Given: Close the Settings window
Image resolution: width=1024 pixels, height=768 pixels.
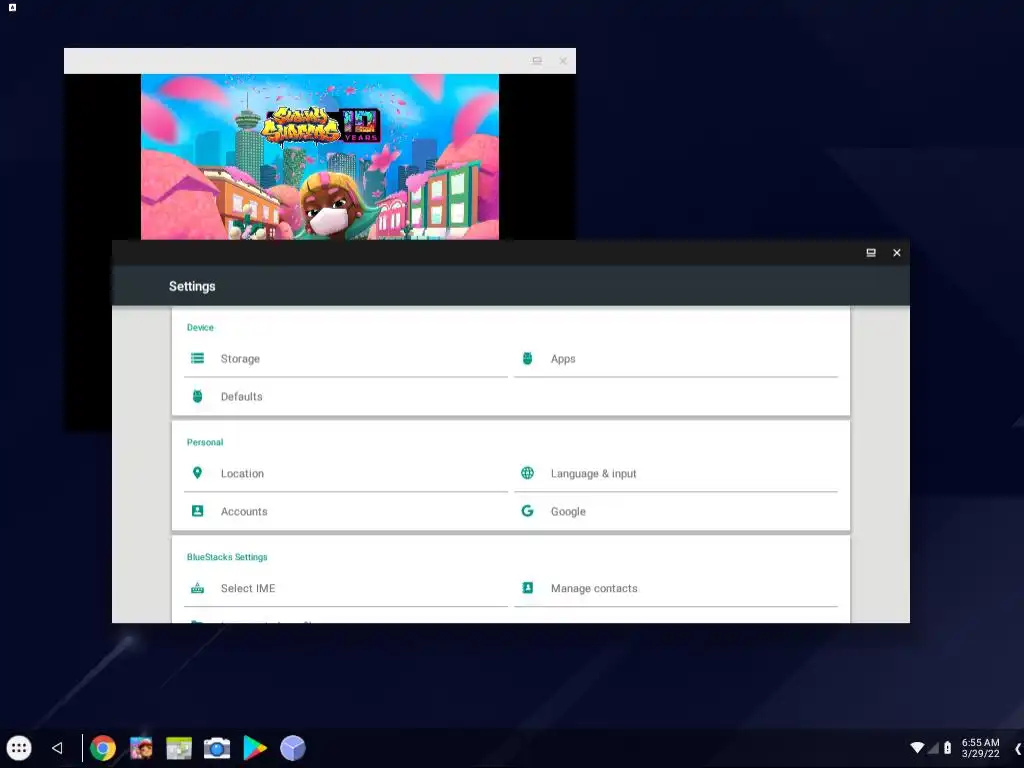Looking at the screenshot, I should [897, 253].
